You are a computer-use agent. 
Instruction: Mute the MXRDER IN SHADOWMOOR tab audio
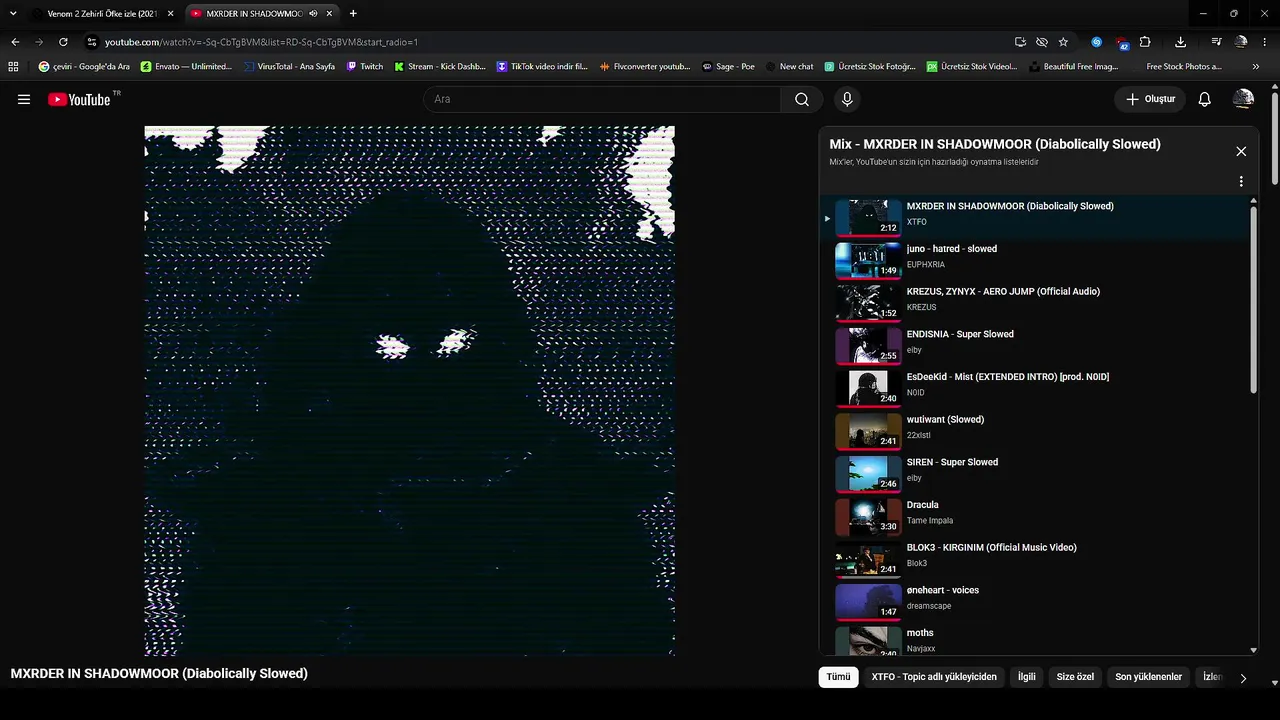click(313, 14)
